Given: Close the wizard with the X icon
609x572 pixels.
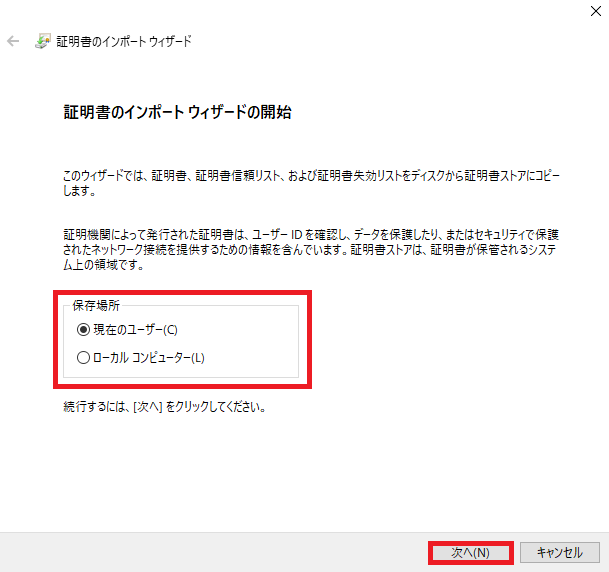Looking at the screenshot, I should [x=595, y=11].
